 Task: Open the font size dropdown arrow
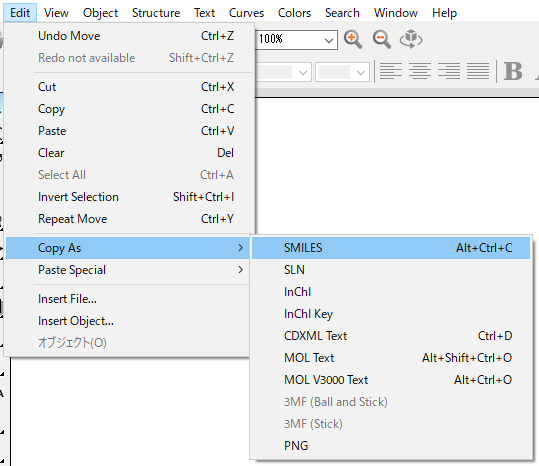point(361,73)
